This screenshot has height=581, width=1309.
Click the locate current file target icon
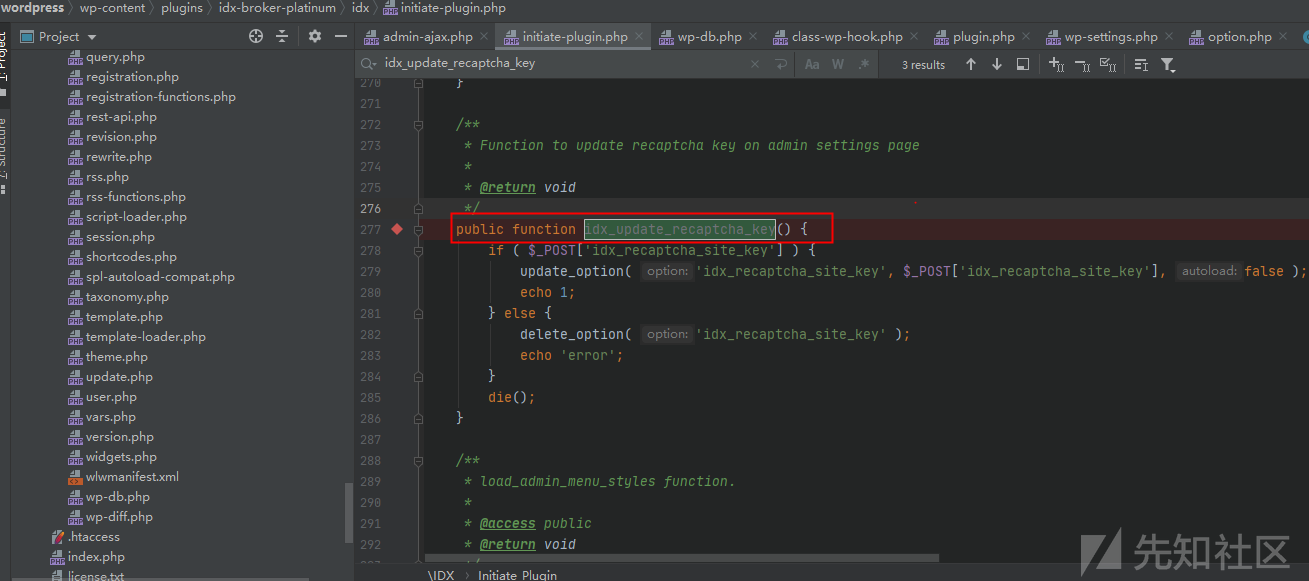point(256,36)
